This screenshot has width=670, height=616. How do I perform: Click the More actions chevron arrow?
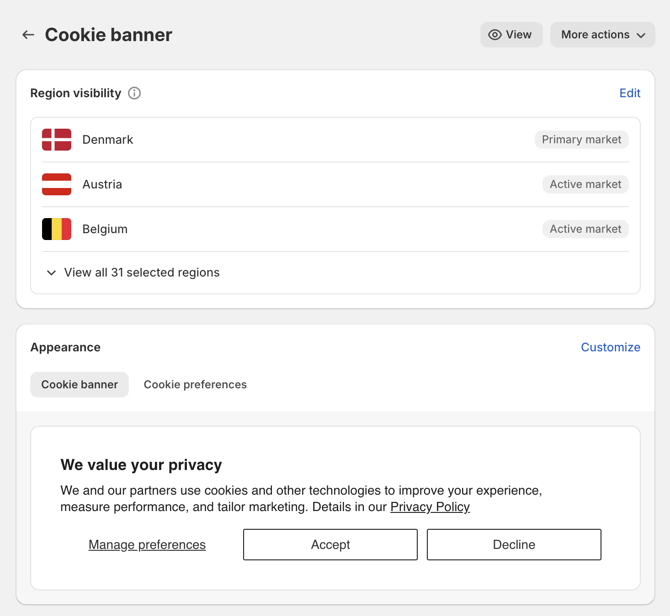pos(641,35)
